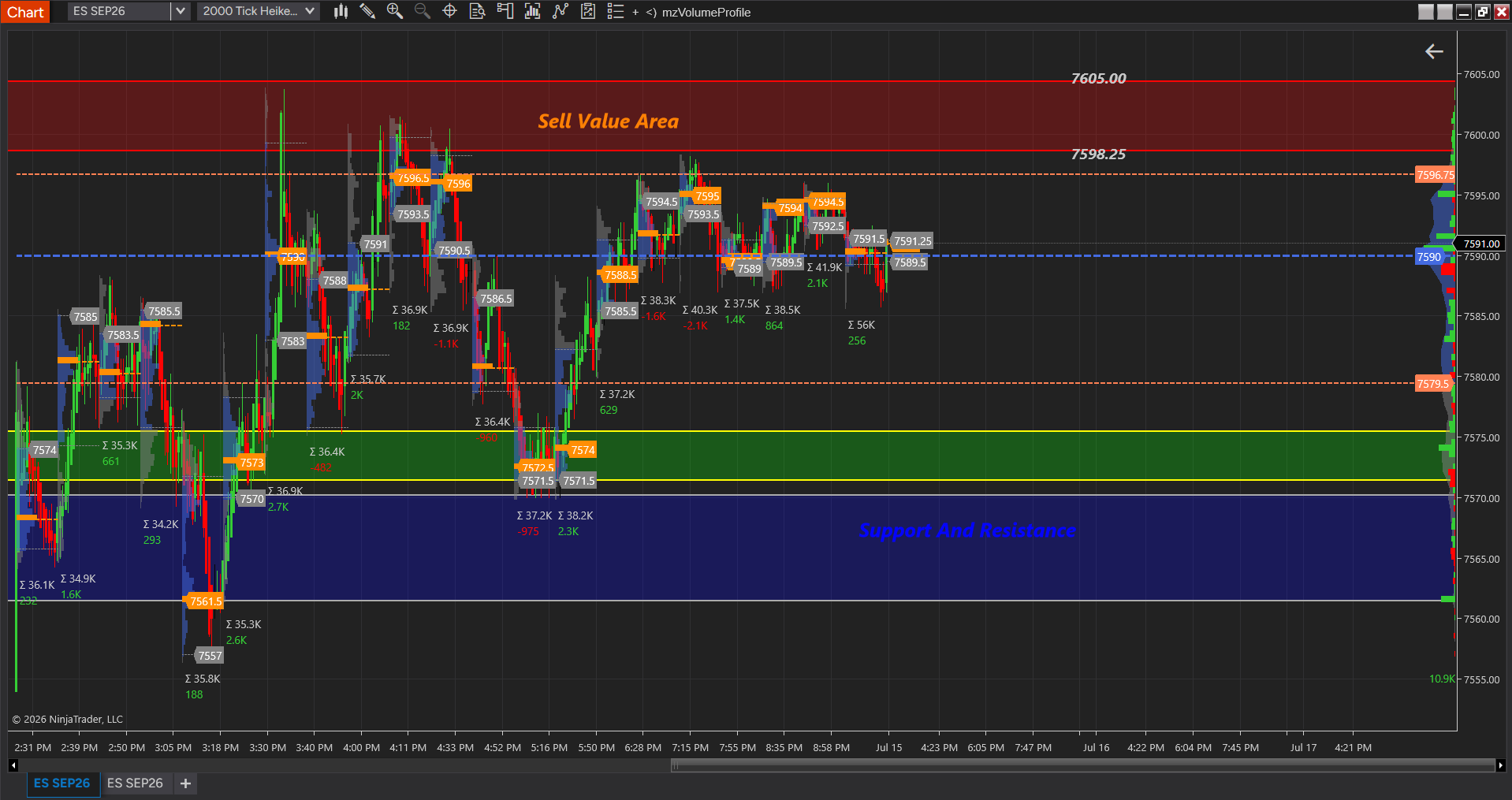This screenshot has width=1512, height=800.
Task: Click the horizontal scrollbar left arrow
Action: click(x=13, y=765)
